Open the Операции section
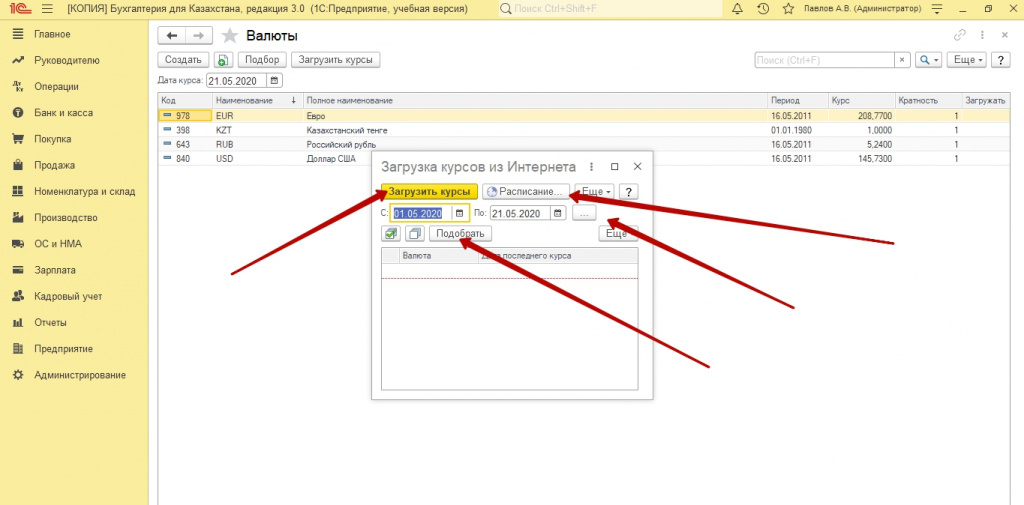Screen dimensions: 1024x505 pyautogui.click(x=56, y=86)
